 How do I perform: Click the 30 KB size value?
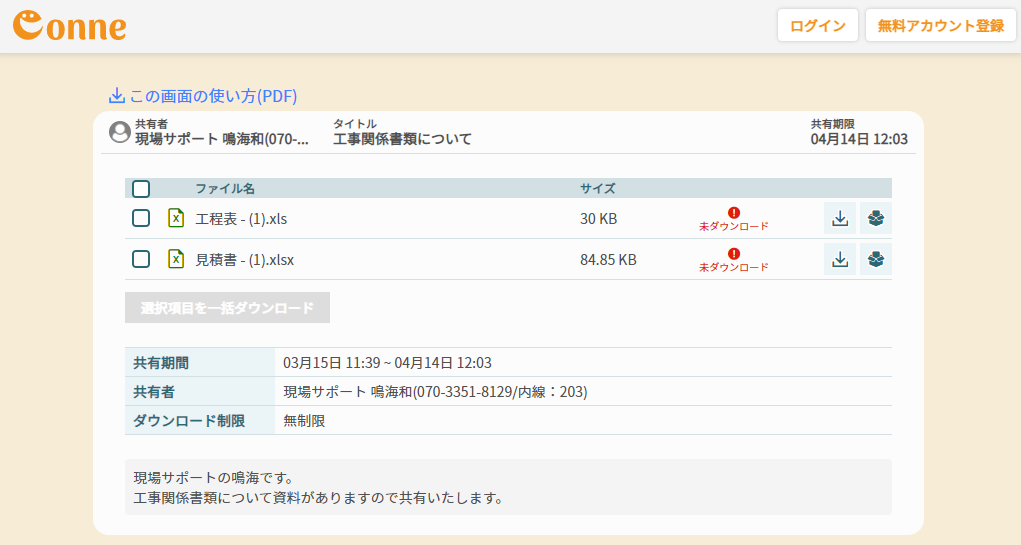598,219
